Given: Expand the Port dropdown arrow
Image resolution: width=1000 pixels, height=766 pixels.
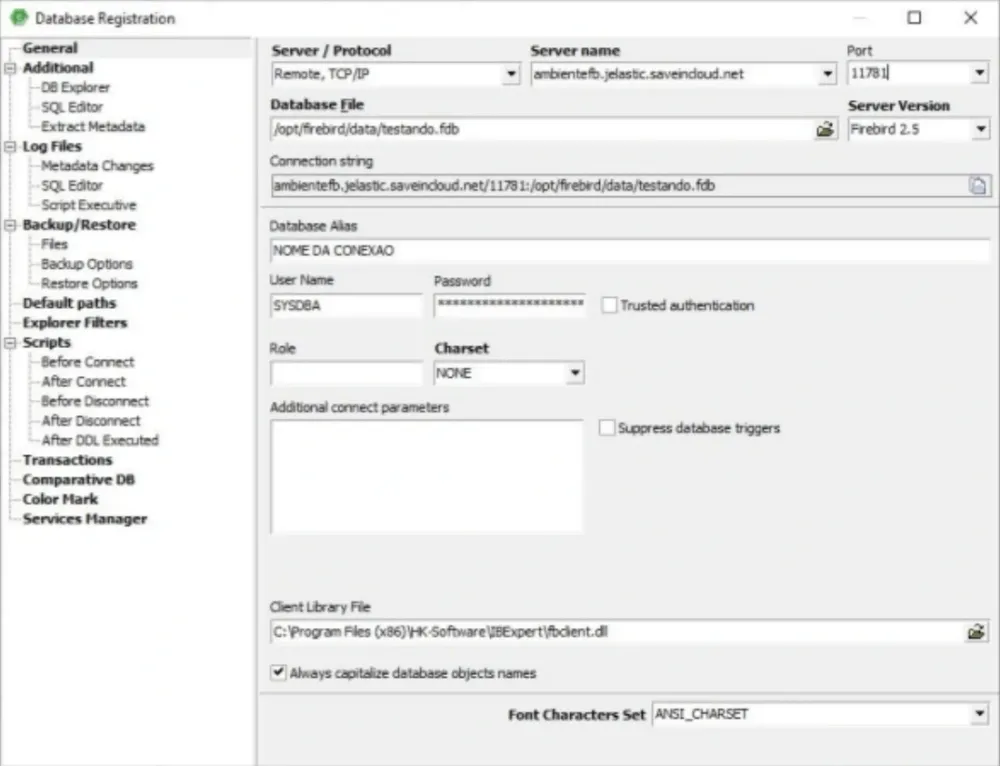Looking at the screenshot, I should pyautogui.click(x=977, y=74).
